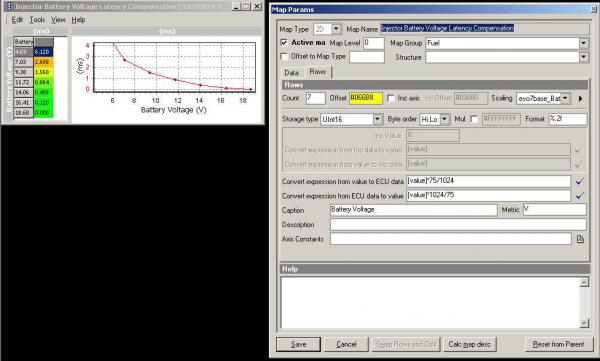
Task: Click the Axis Constants input field
Action: [451, 239]
